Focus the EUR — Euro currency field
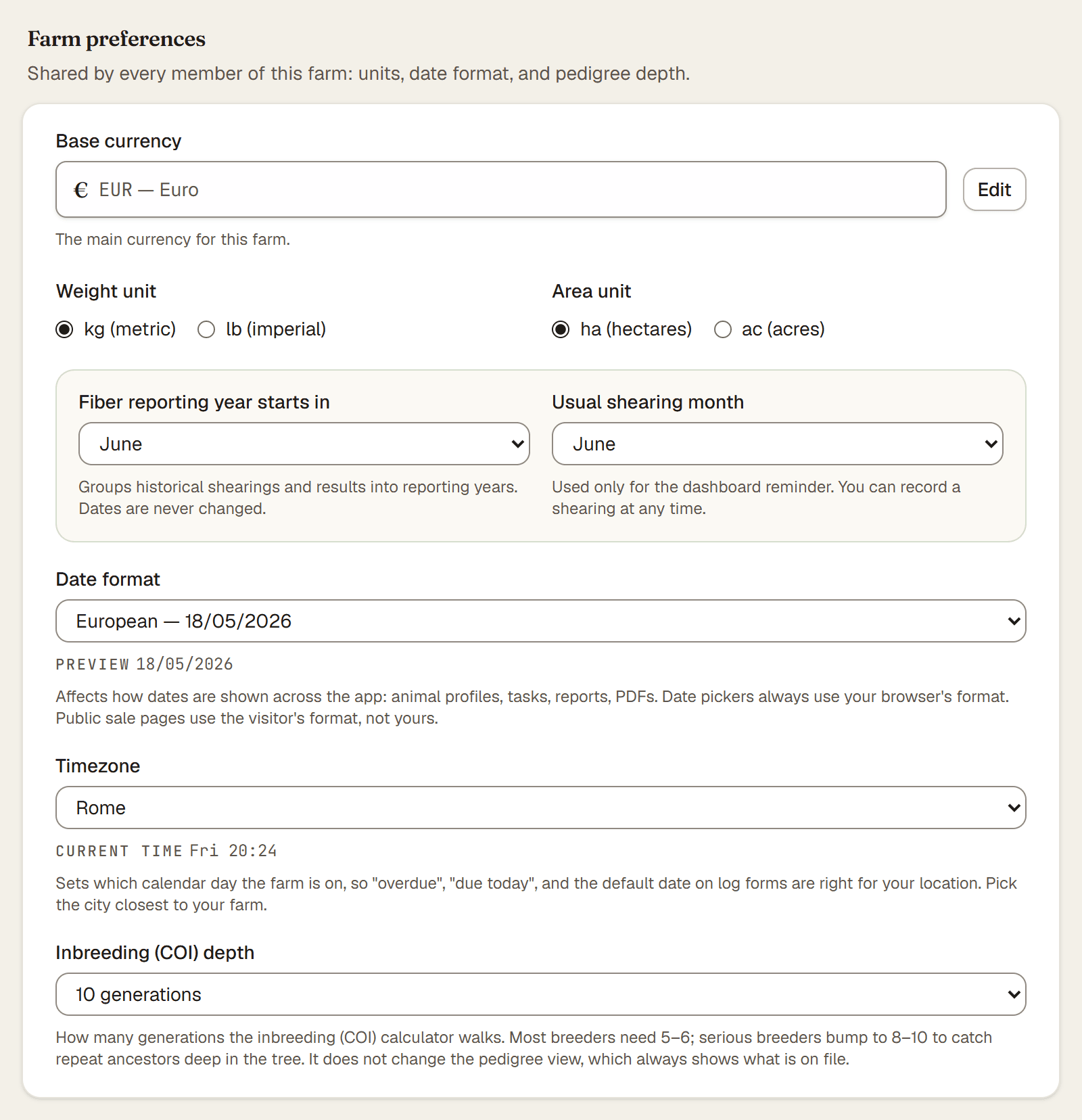1082x1120 pixels. click(x=500, y=189)
